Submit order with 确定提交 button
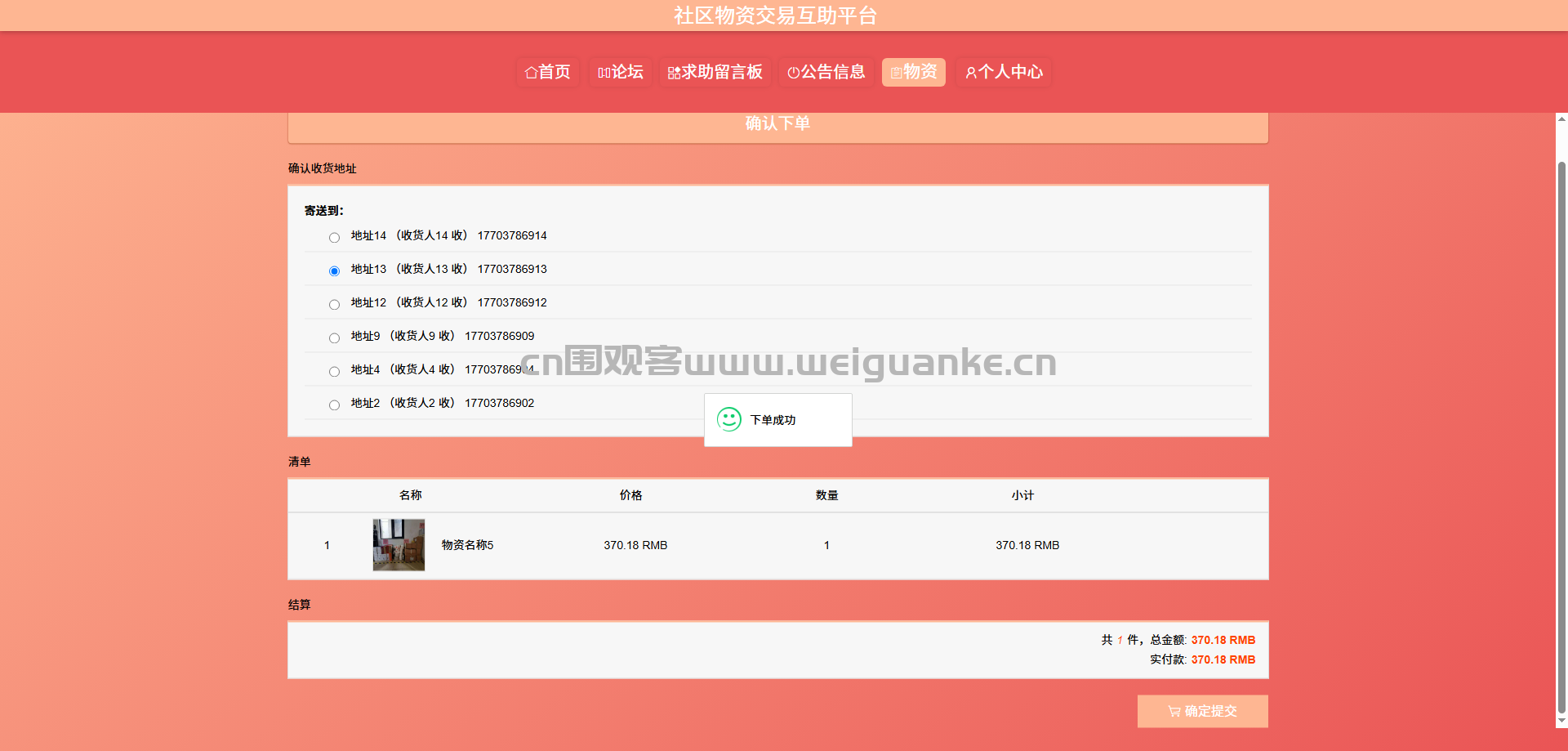 click(1203, 711)
